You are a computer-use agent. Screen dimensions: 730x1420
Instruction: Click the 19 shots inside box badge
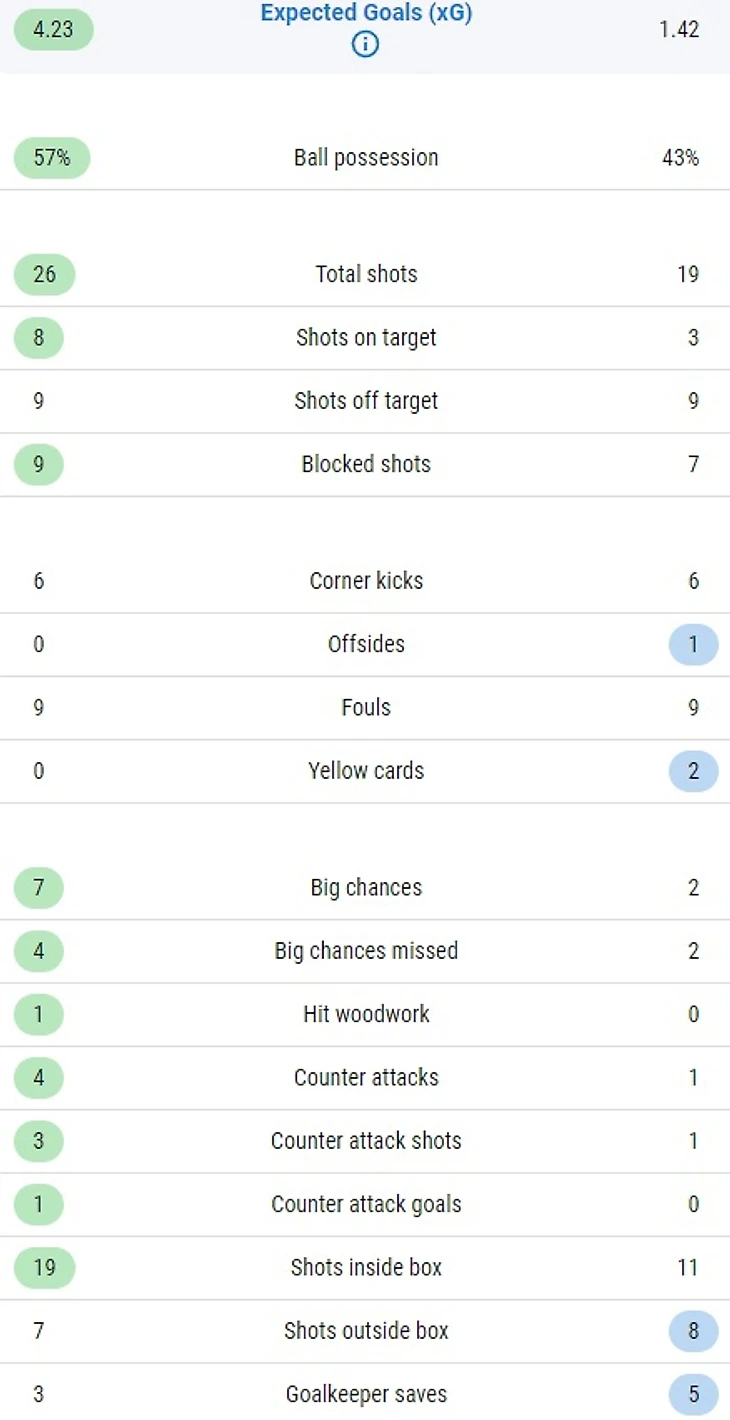(x=44, y=1268)
